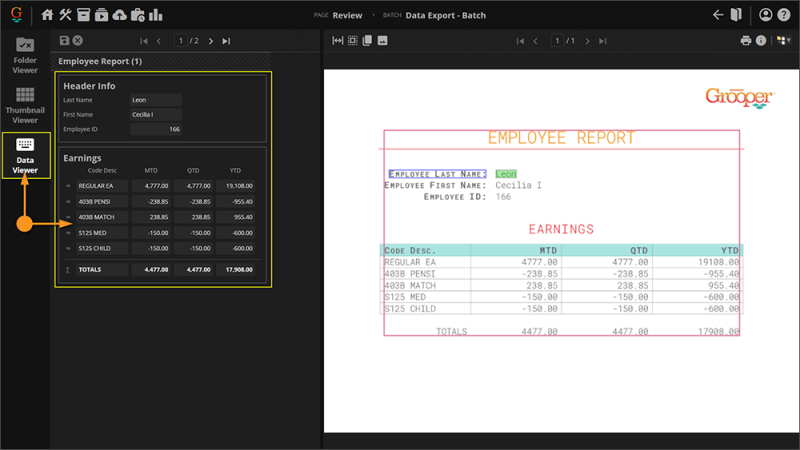800x450 pixels.
Task: Click the row handle for REGULAR EA
Action: pyautogui.click(x=68, y=186)
